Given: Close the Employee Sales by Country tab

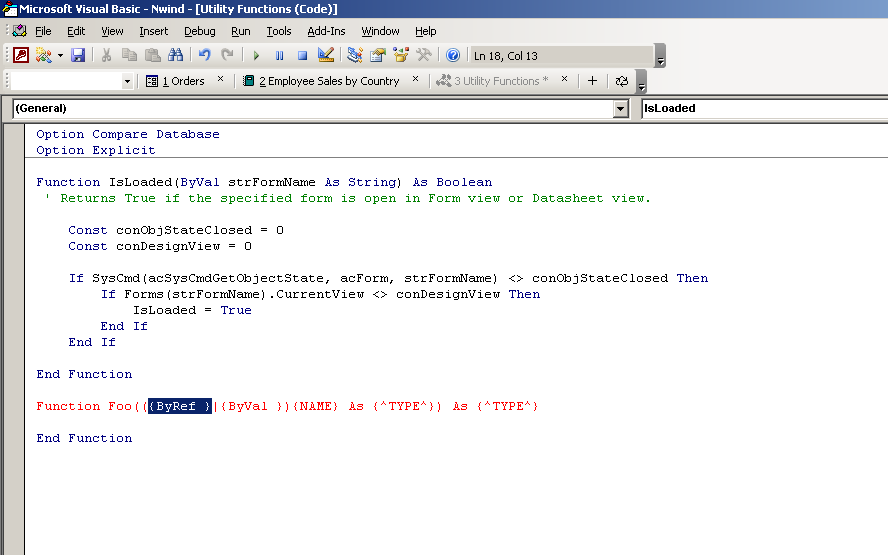Looking at the screenshot, I should point(416,79).
